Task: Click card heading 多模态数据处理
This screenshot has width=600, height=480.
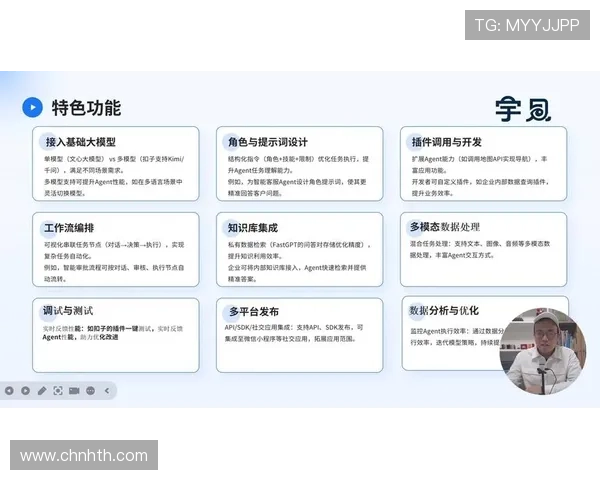Action: coord(445,227)
